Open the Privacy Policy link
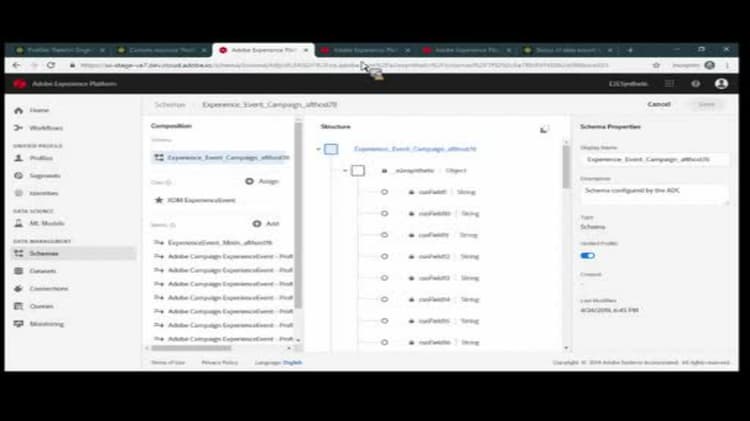The width and height of the screenshot is (750, 421). click(x=220, y=363)
